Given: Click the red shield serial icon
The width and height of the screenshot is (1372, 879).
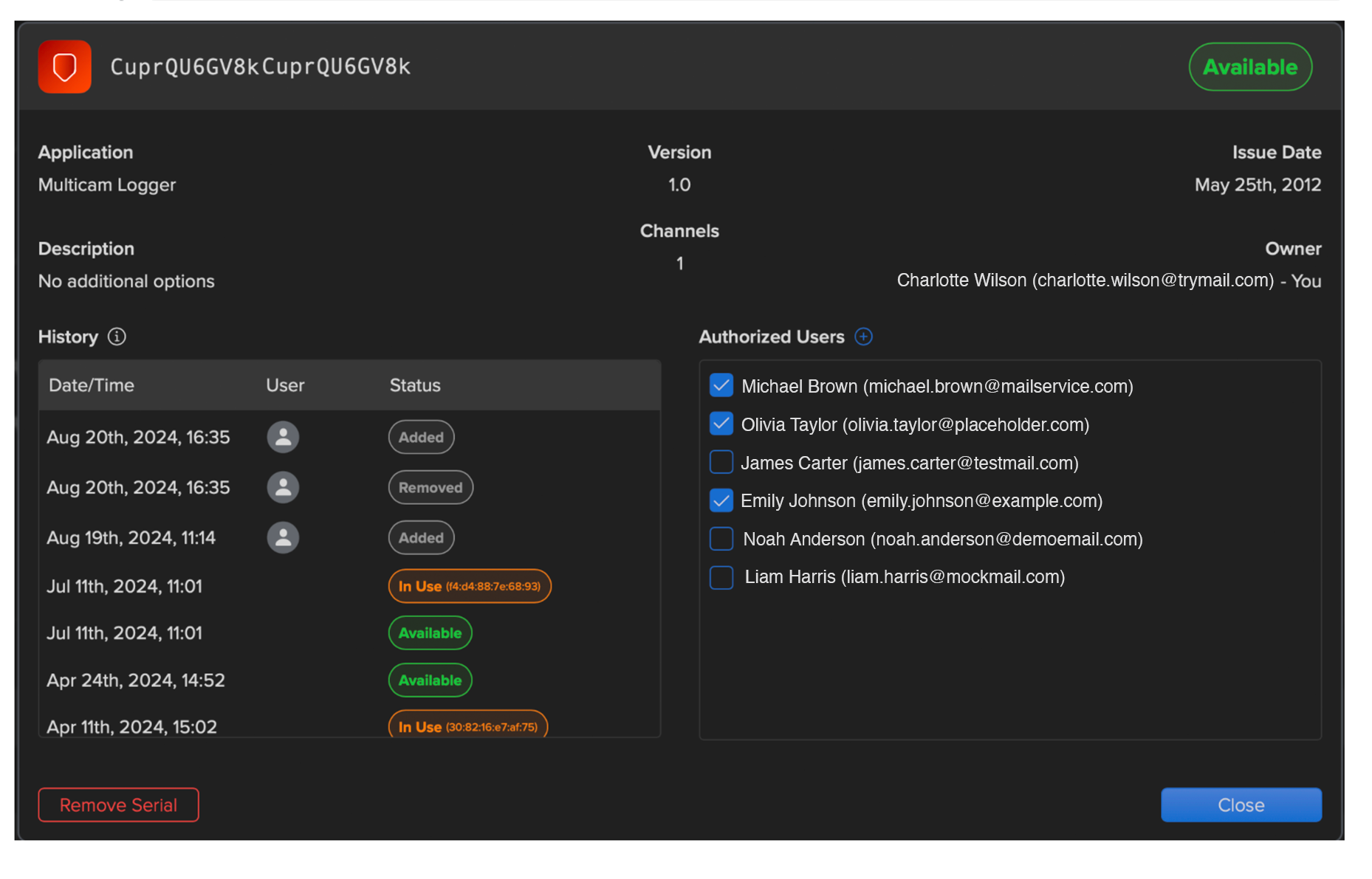Looking at the screenshot, I should (x=65, y=66).
